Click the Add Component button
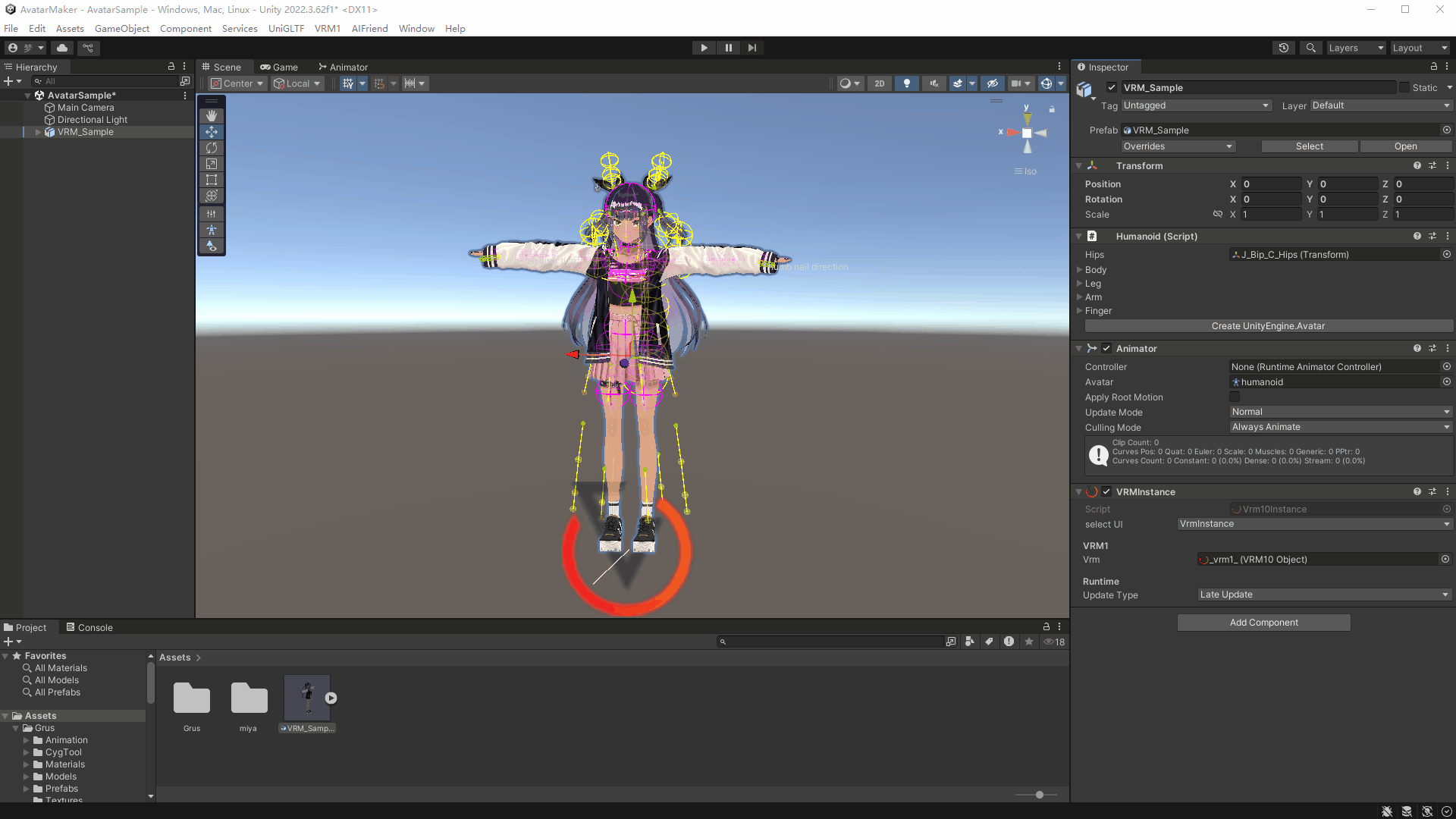The height and width of the screenshot is (819, 1456). click(1263, 623)
